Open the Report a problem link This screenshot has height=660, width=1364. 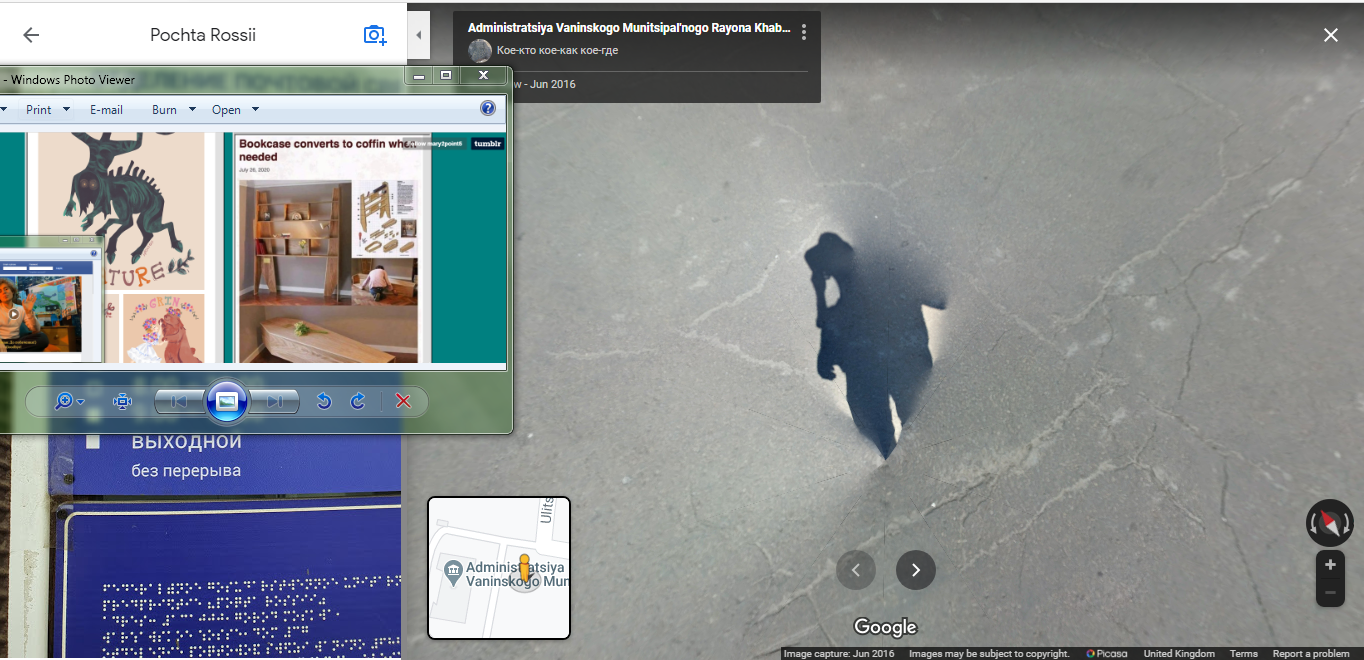point(1311,653)
